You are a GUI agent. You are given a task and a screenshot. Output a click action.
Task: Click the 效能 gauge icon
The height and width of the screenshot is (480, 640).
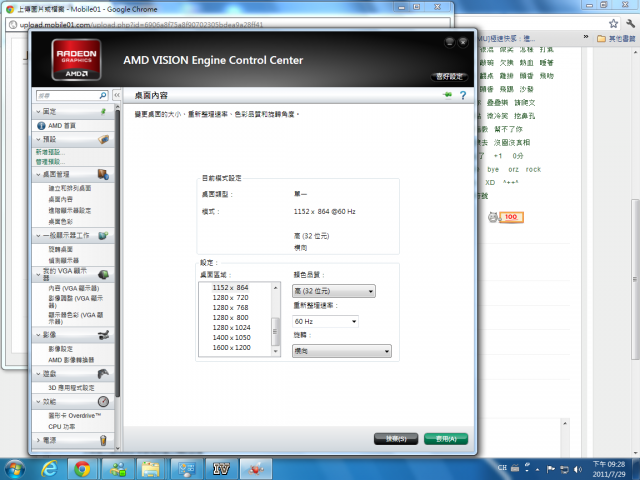103,402
